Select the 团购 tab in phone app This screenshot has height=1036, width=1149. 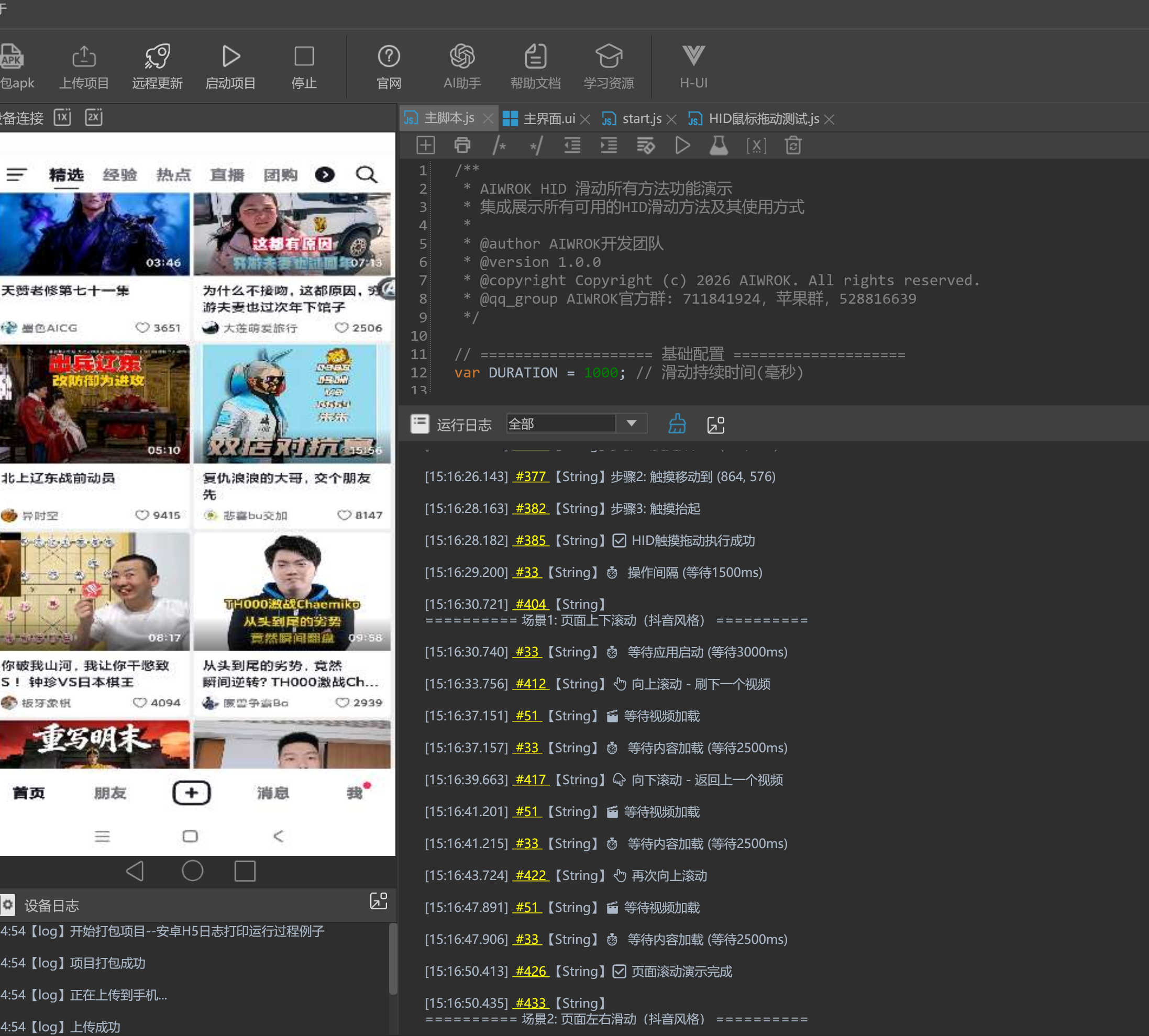[280, 175]
